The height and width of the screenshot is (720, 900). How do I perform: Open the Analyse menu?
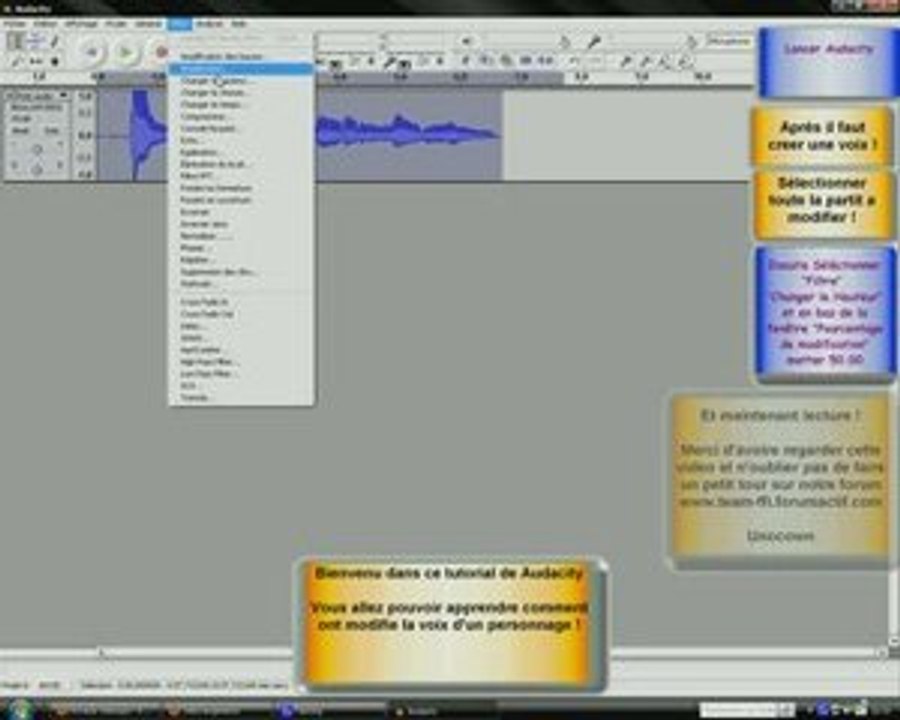209,24
